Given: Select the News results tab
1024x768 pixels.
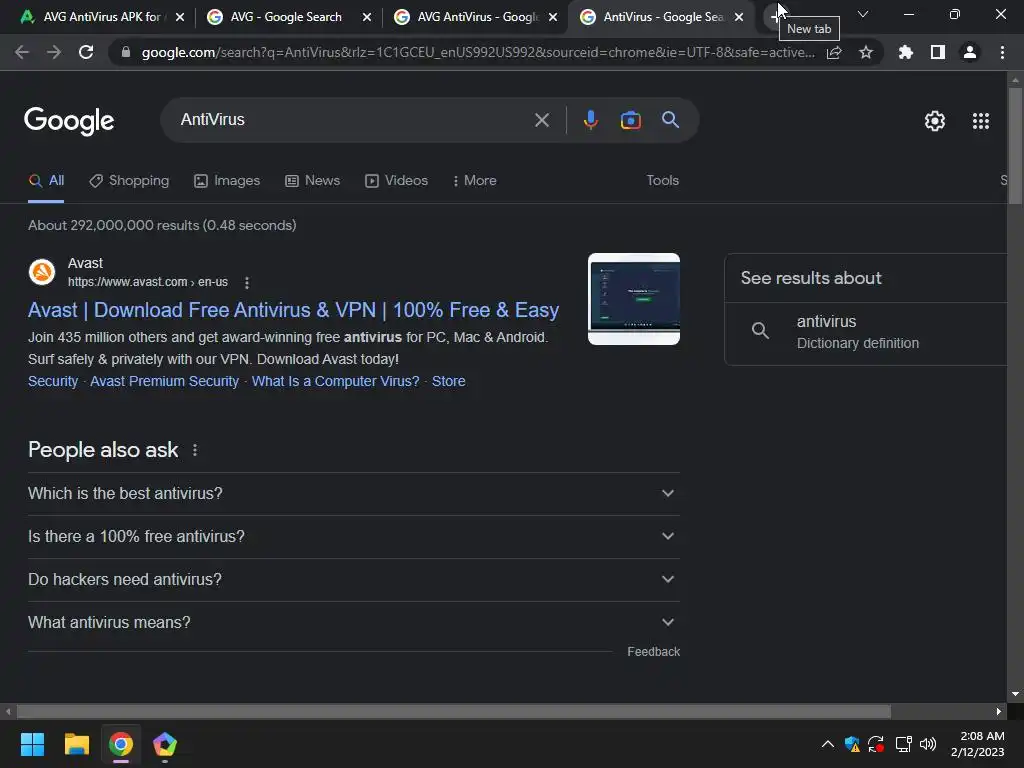Looking at the screenshot, I should click(312, 181).
